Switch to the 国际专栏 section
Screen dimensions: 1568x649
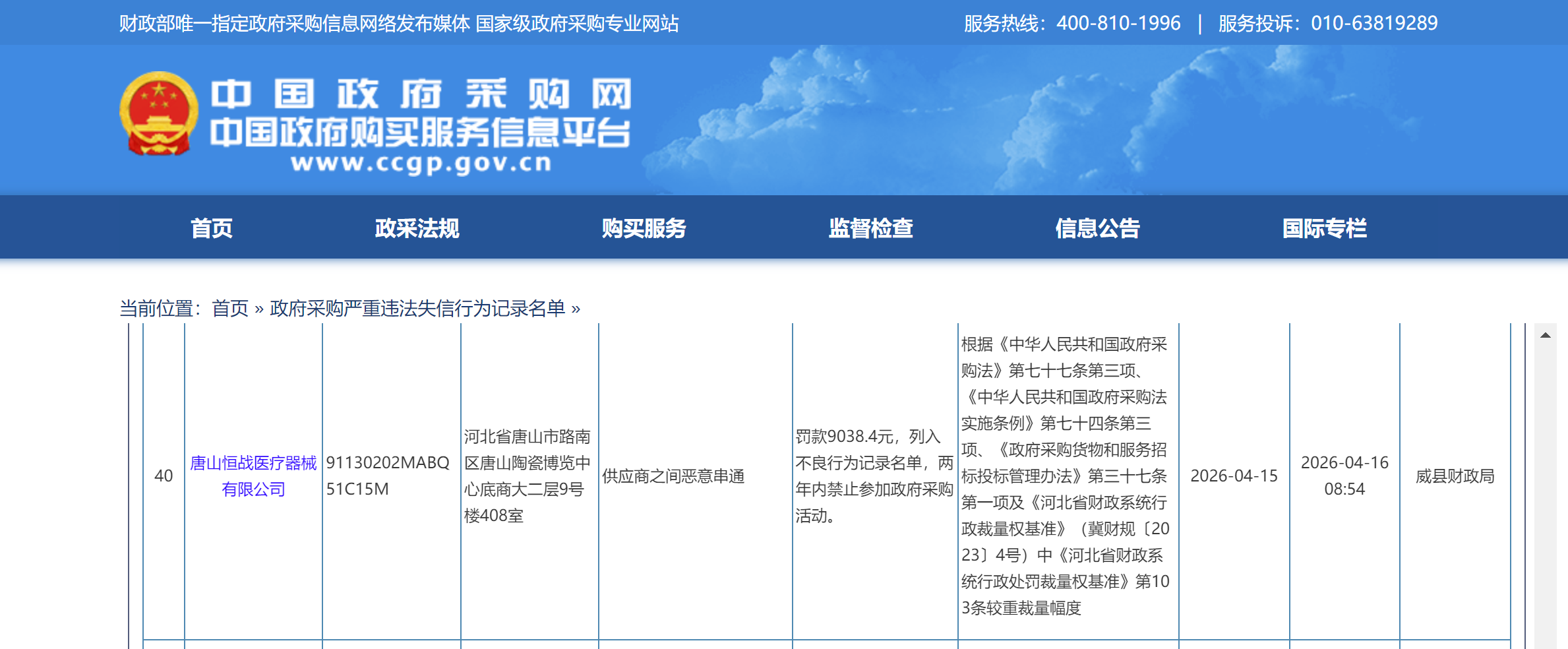1324,228
